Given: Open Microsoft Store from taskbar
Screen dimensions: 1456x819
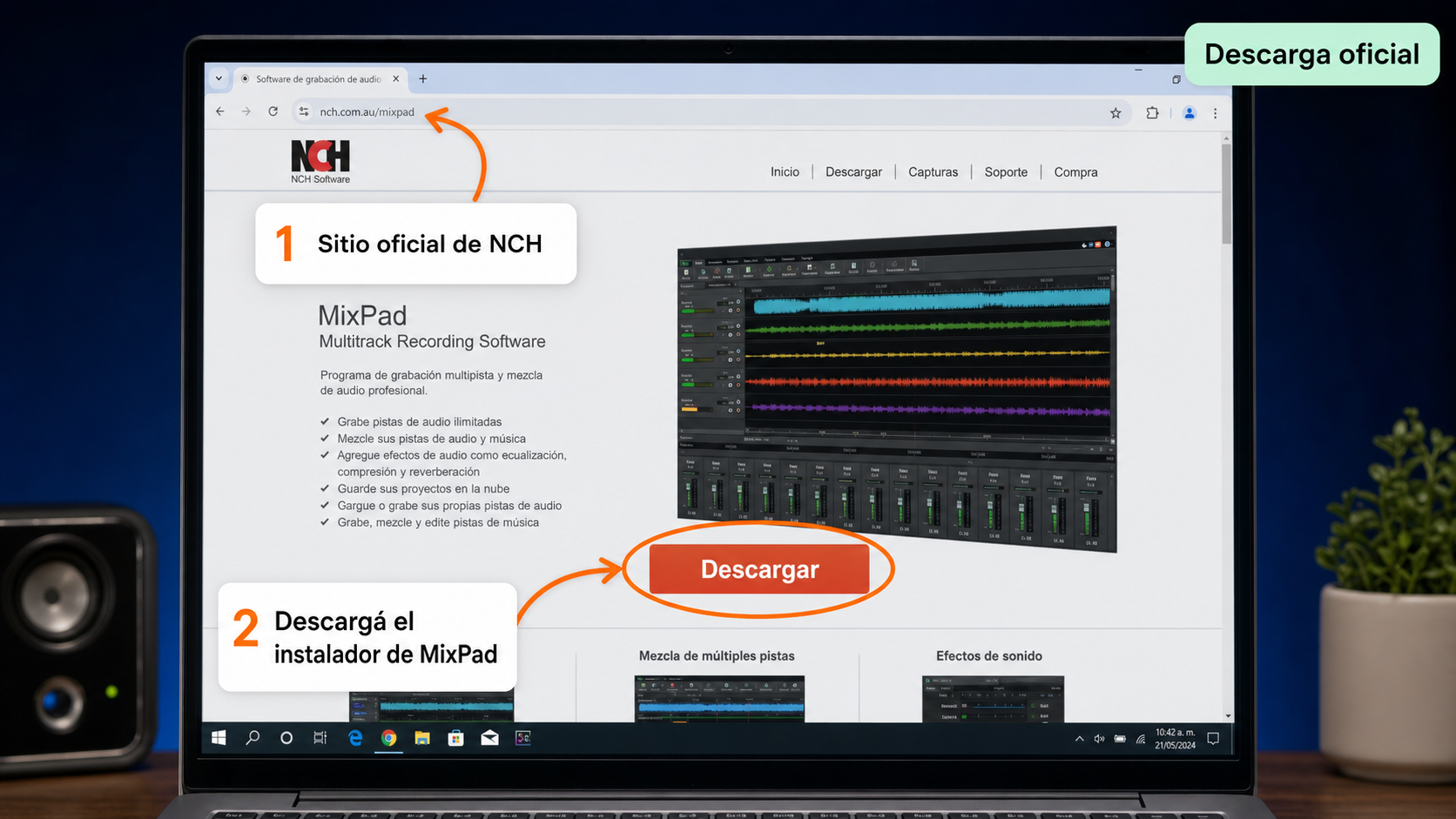Looking at the screenshot, I should pyautogui.click(x=455, y=738).
